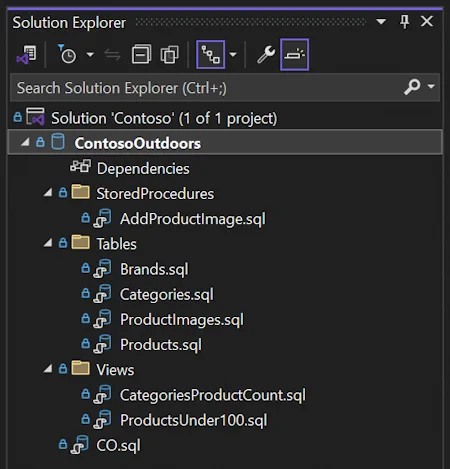Click CO.sql script icon
Viewport: 450px width, 469px height.
click(80, 445)
